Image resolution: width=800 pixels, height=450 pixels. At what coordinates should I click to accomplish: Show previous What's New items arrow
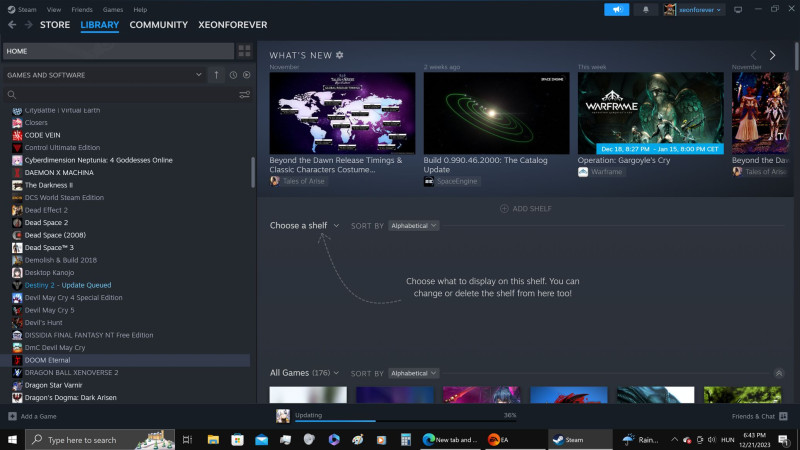pos(754,55)
